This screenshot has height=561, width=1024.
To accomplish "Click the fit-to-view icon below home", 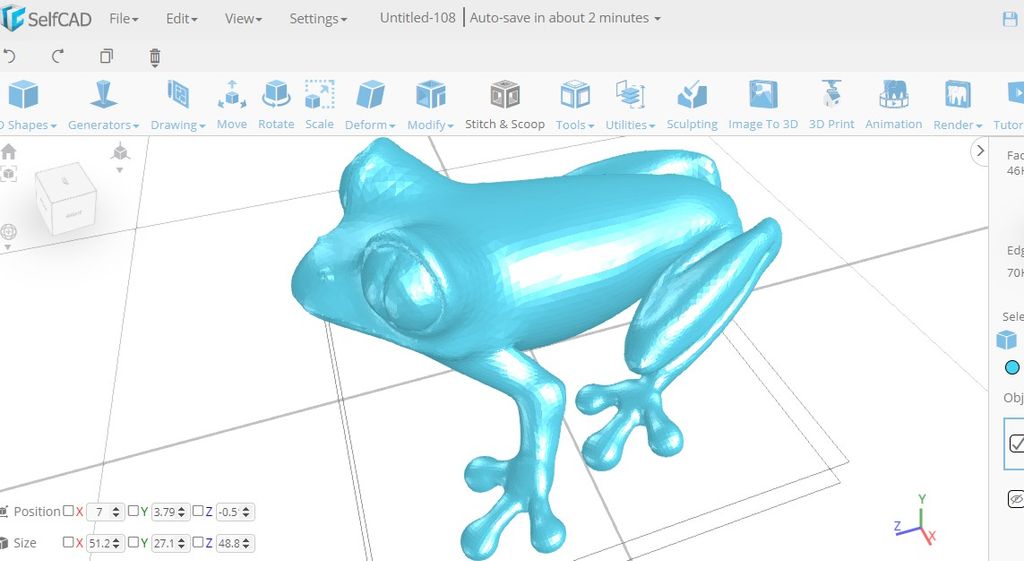I will [x=8, y=174].
